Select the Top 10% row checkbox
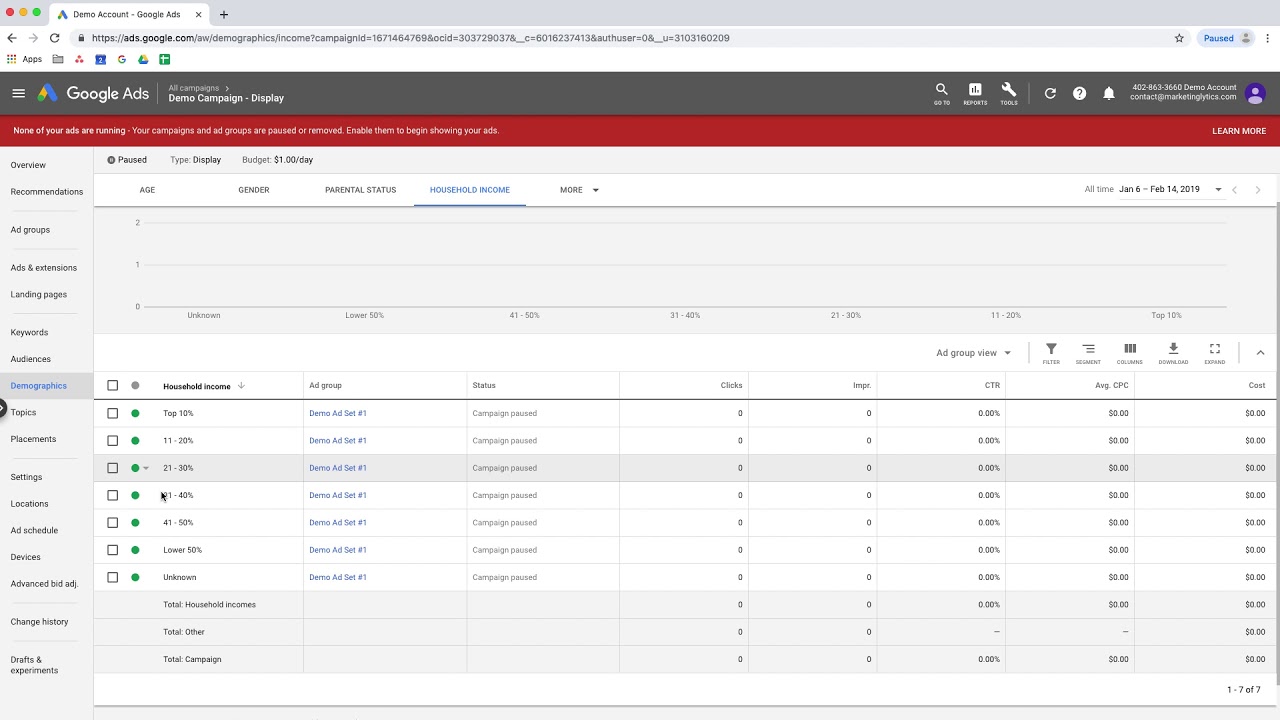The height and width of the screenshot is (720, 1280). (x=112, y=413)
